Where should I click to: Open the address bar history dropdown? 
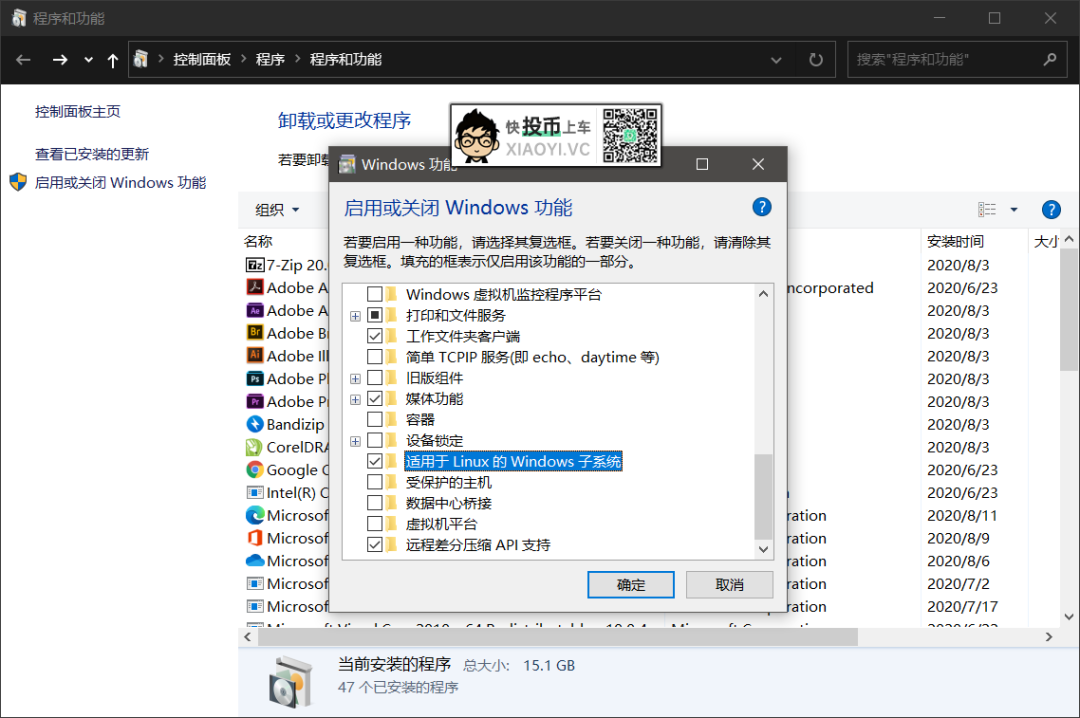[776, 60]
